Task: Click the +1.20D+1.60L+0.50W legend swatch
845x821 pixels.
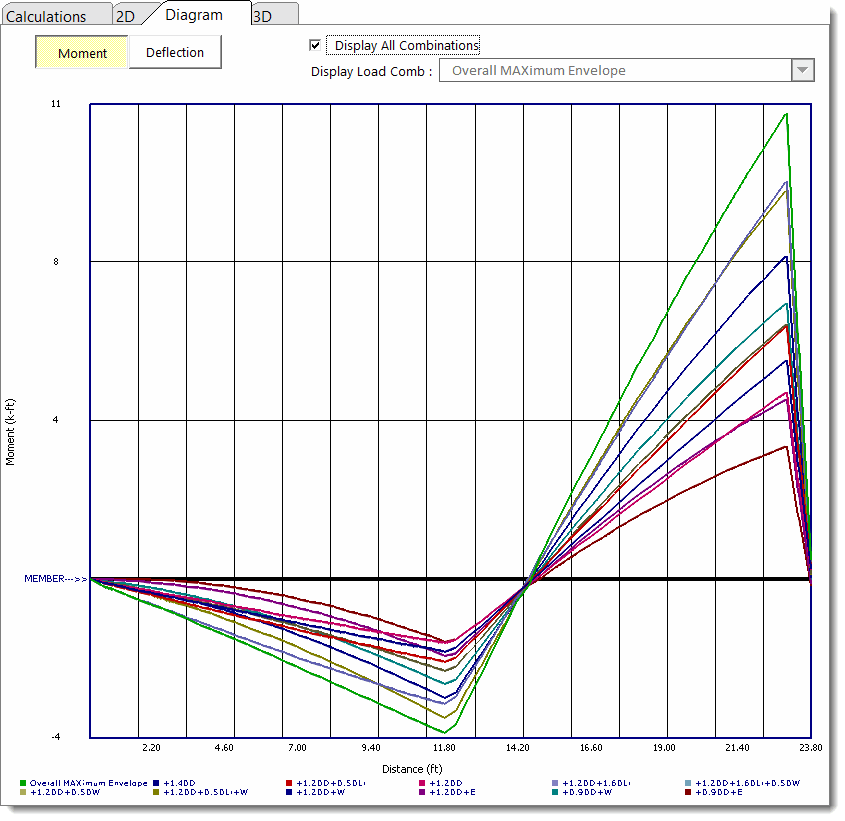Action: 688,783
